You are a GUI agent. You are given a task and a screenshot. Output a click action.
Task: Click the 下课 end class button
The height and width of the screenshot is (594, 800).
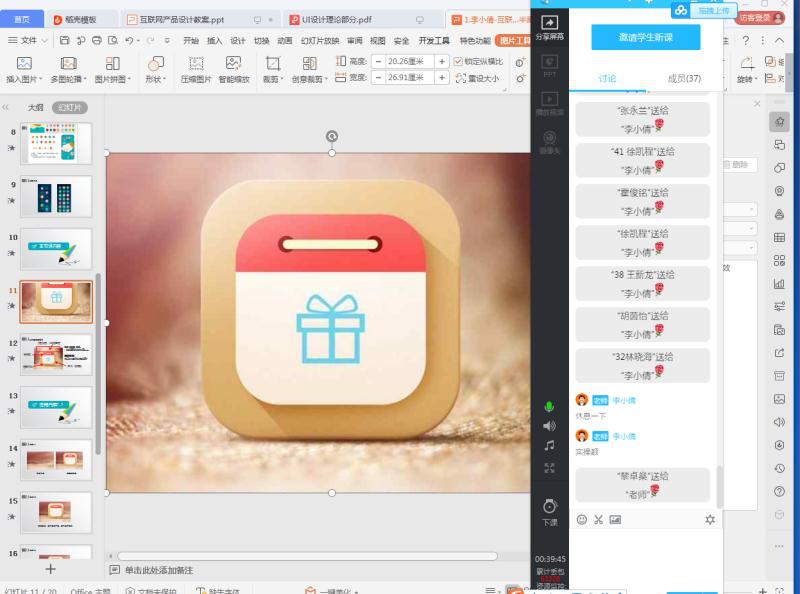pos(549,510)
